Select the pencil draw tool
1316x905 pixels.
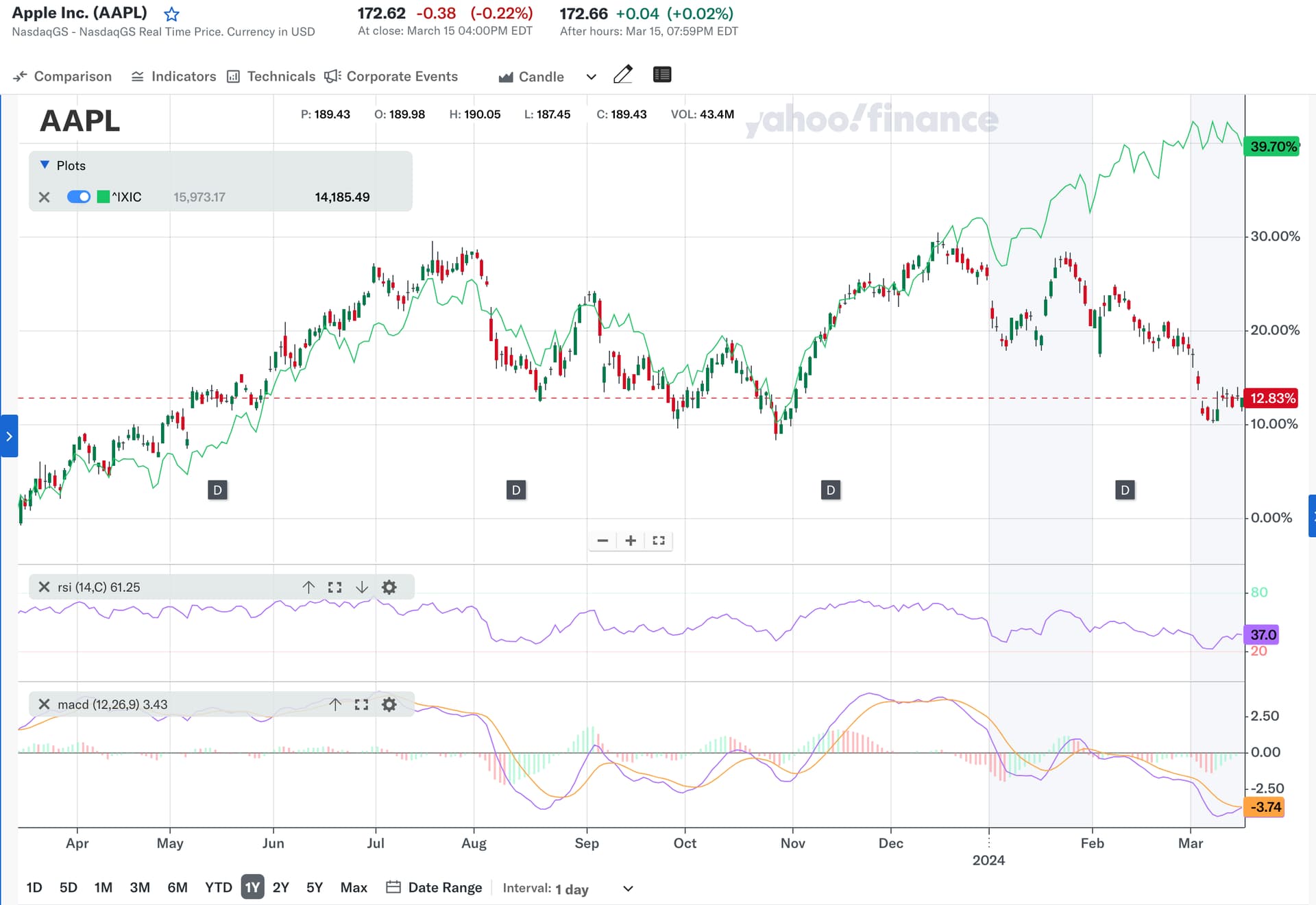click(x=622, y=75)
